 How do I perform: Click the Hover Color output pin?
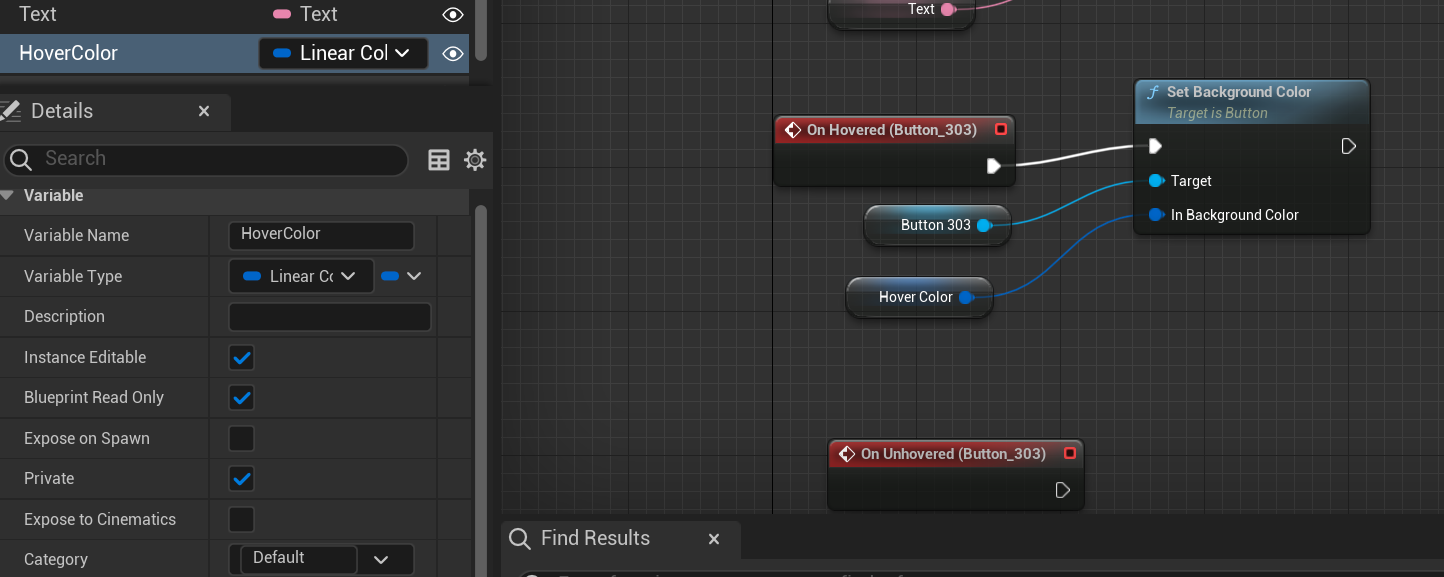pyautogui.click(x=966, y=298)
